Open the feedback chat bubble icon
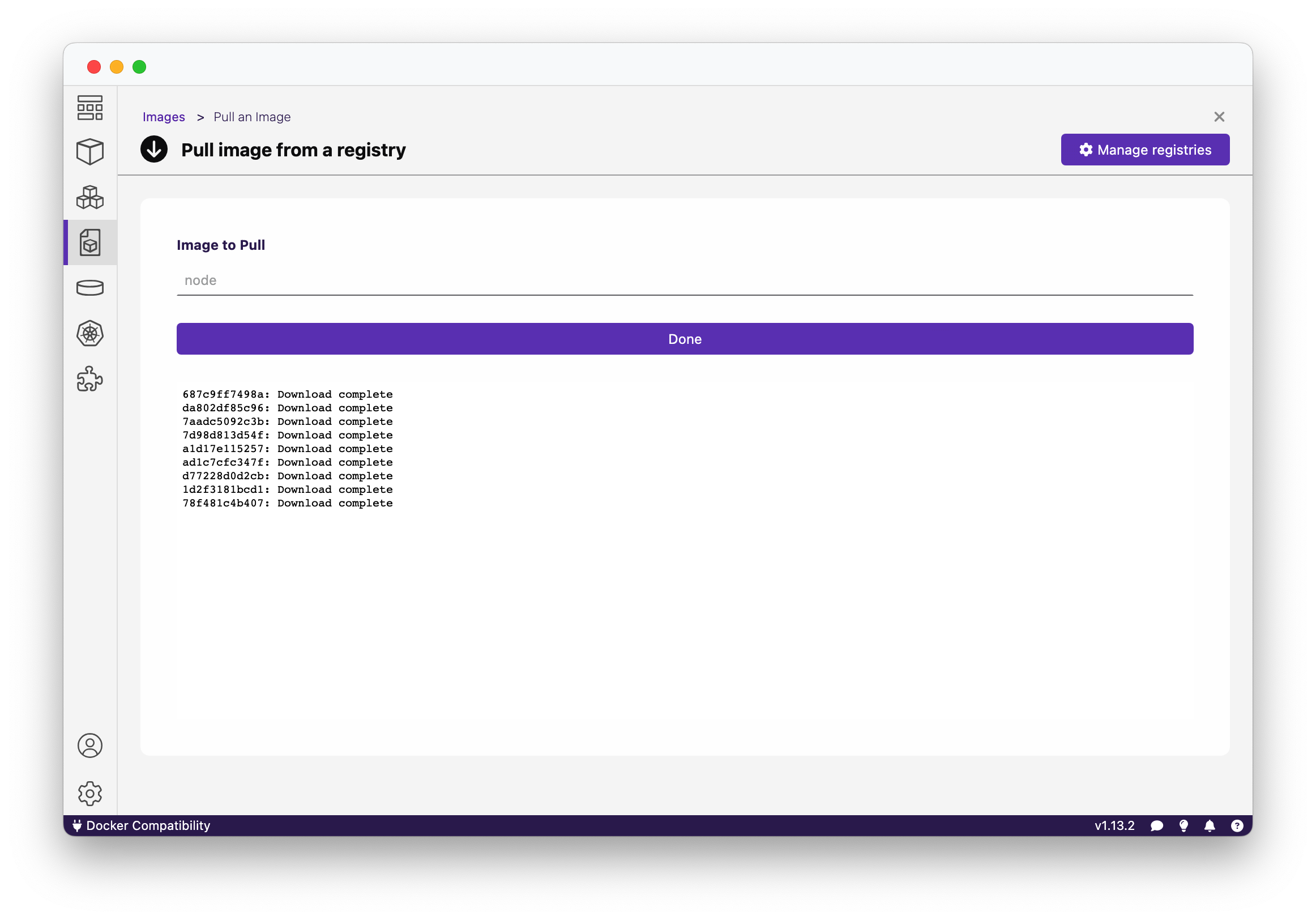Image resolution: width=1316 pixels, height=920 pixels. pyautogui.click(x=1157, y=826)
